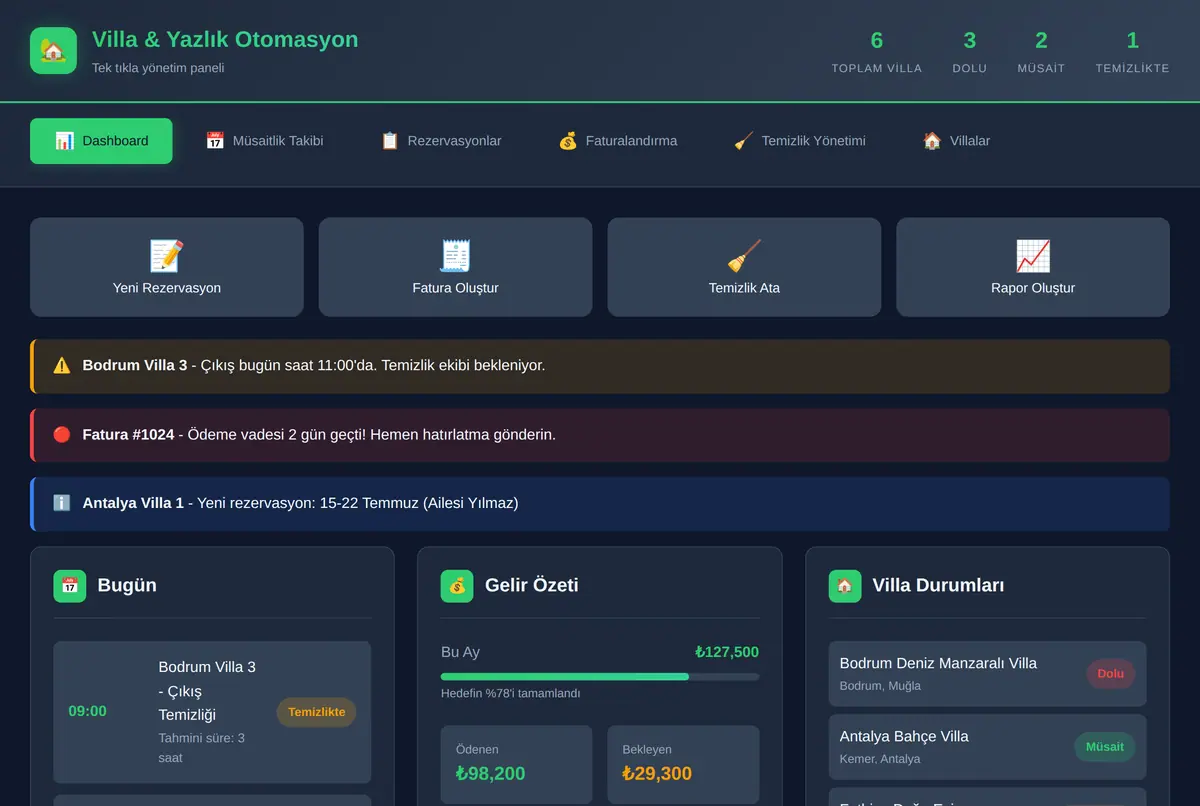Viewport: 1200px width, 806px height.
Task: Click the chart icon above Rapor Oluştur
Action: click(x=1033, y=256)
